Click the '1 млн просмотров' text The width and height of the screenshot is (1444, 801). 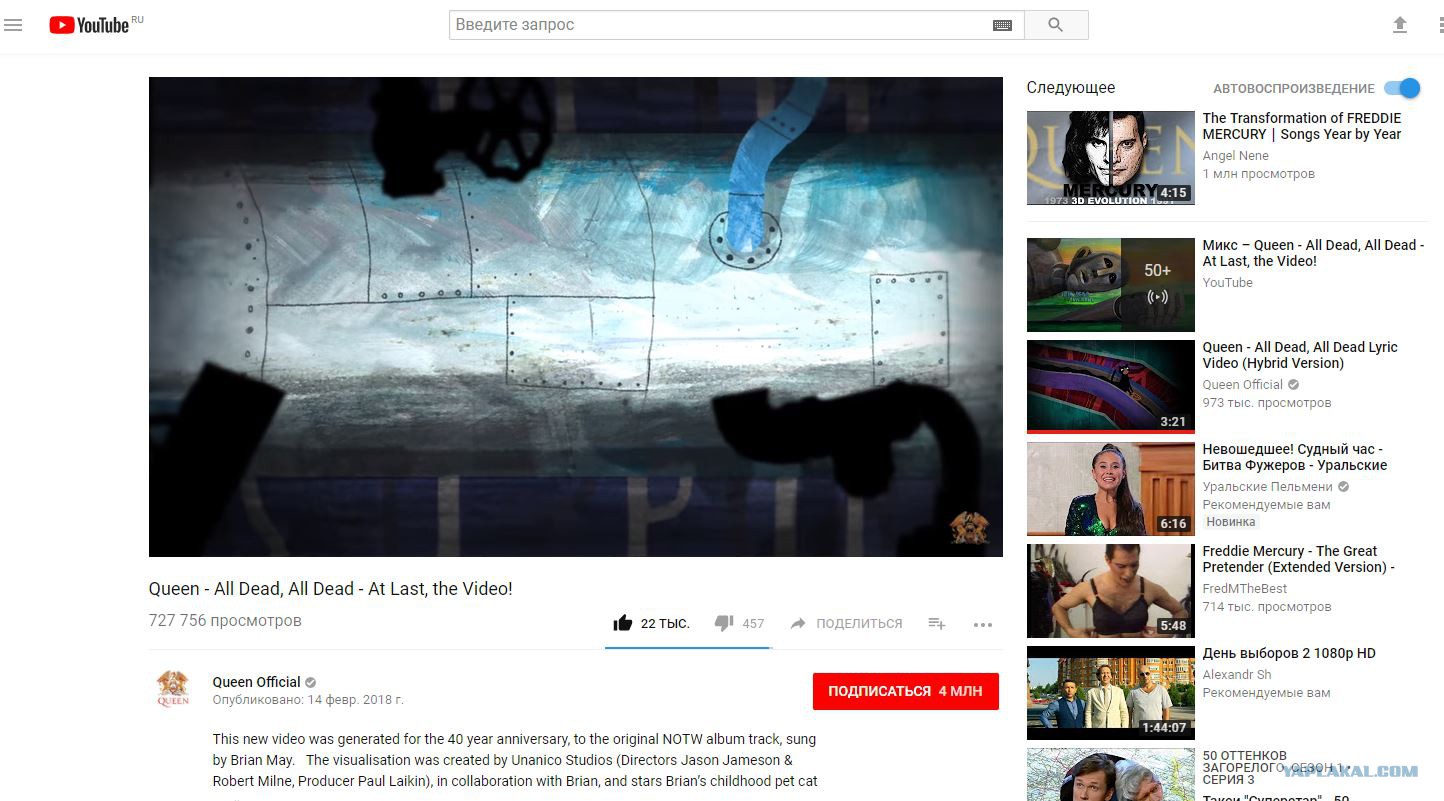1258,174
